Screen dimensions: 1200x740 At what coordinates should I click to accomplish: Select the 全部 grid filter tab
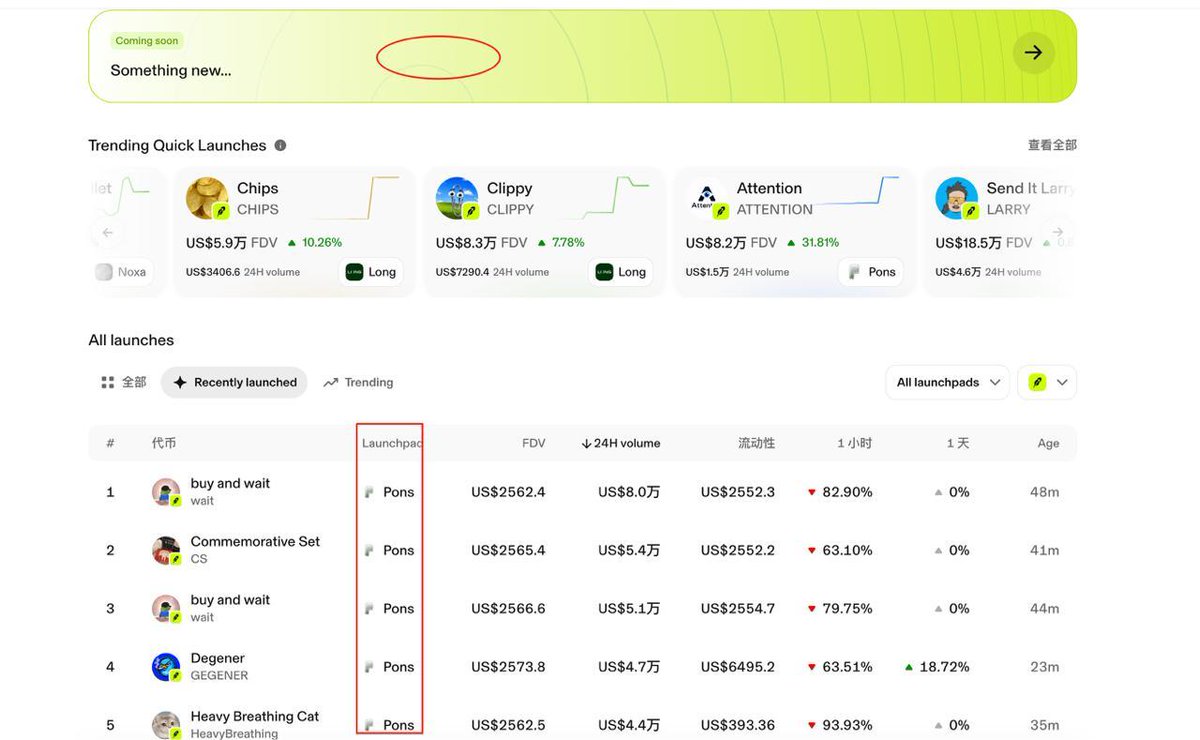coord(124,382)
